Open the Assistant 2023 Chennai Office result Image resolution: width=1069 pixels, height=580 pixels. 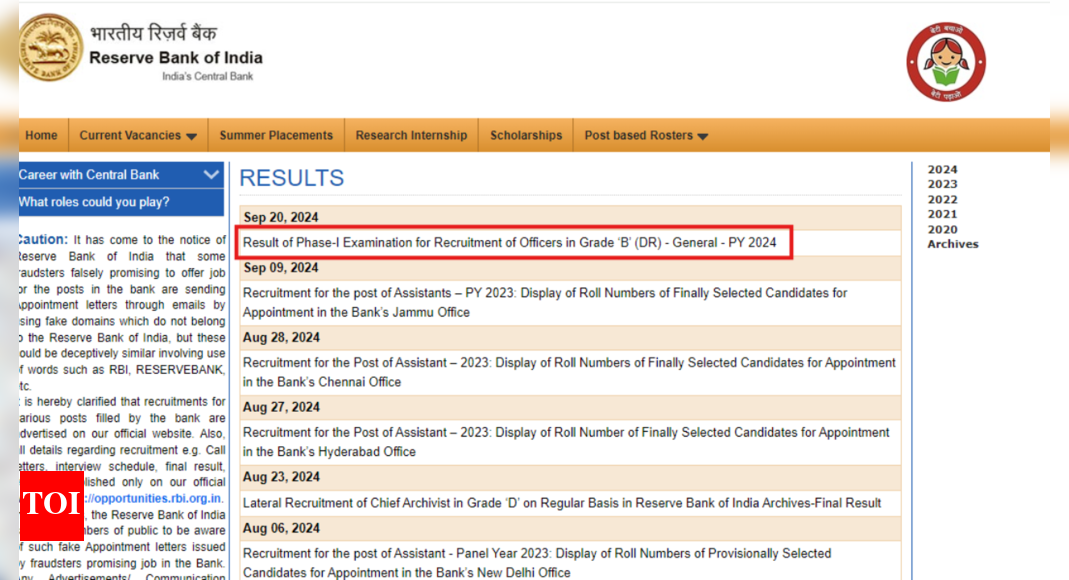coord(569,372)
